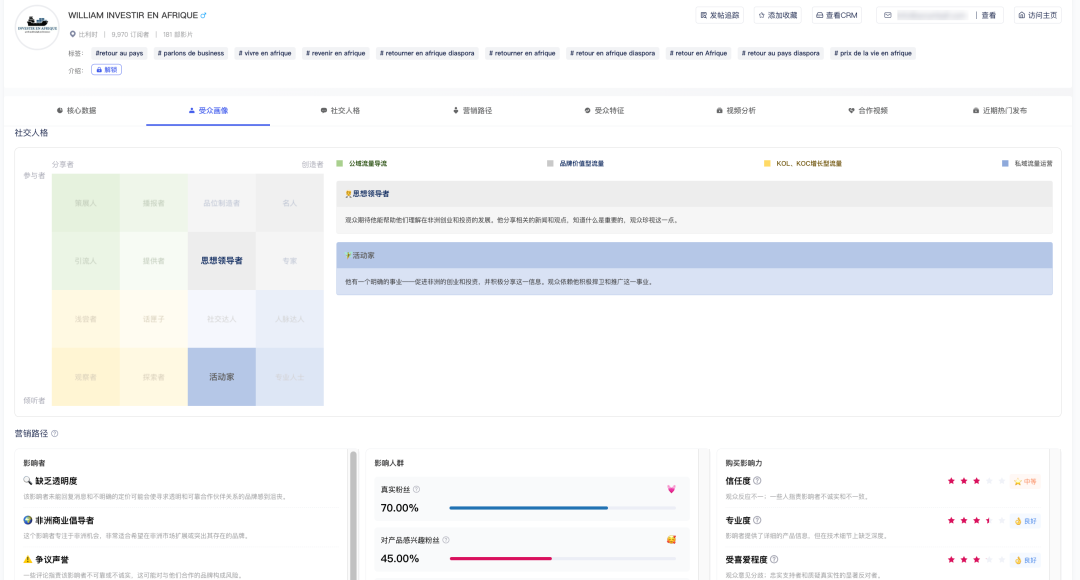Viewport: 1080px width, 580px height.
Task: Click the 添加收藏 button
Action: click(x=777, y=15)
